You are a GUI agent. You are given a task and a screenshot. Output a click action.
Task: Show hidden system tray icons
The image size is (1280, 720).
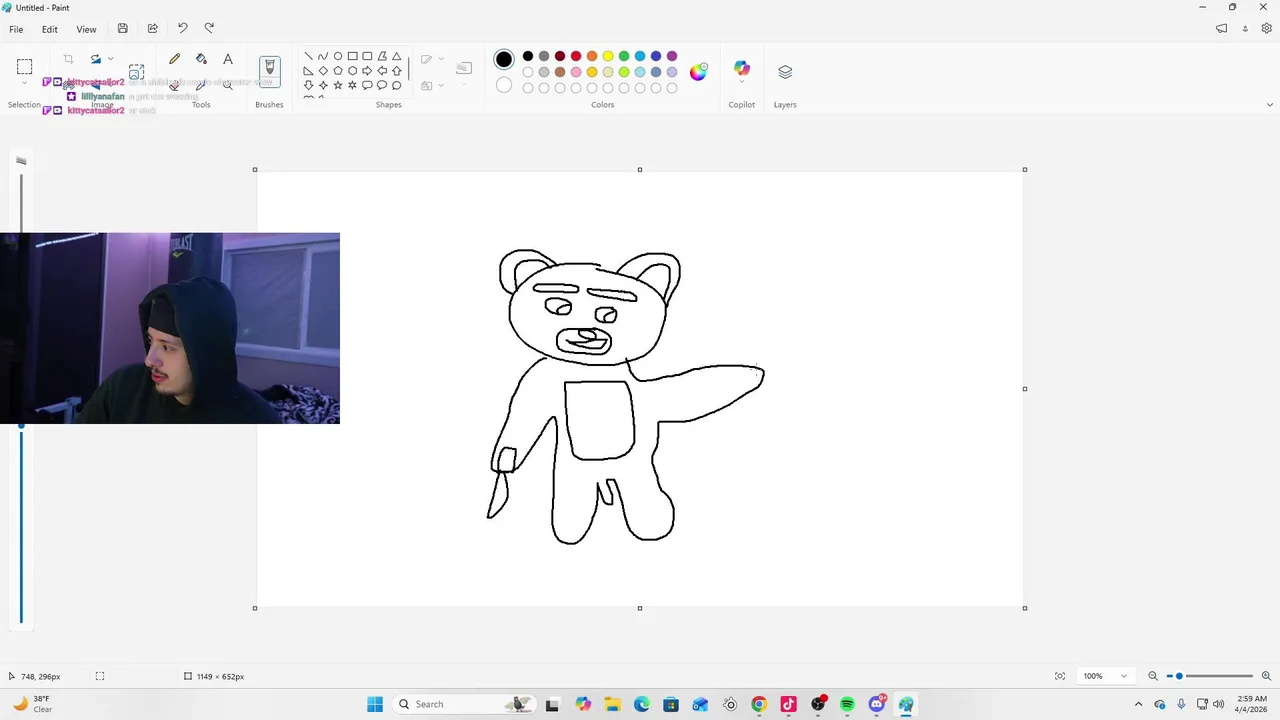pyautogui.click(x=1138, y=704)
